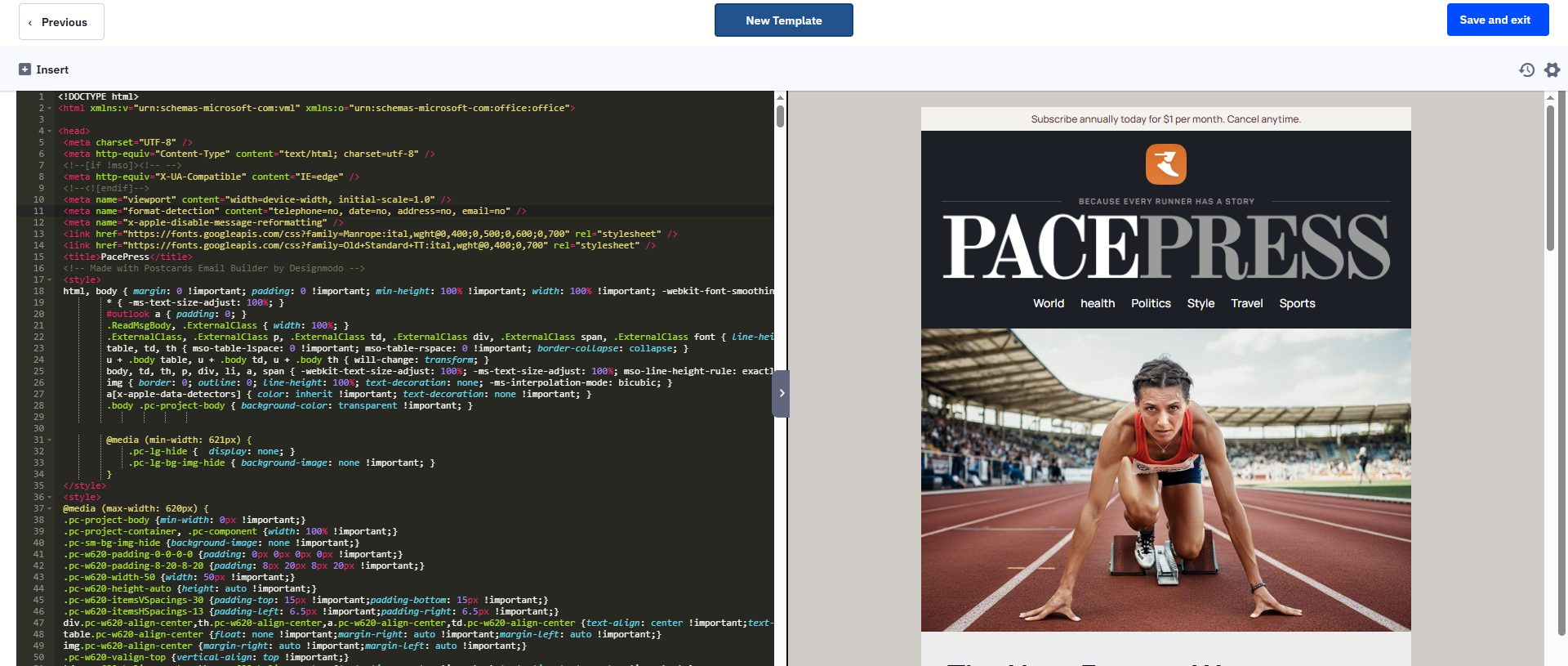Click the 'img.pc-w620-align-center' rule line
Viewport: 1568px width, 666px height.
click(295, 646)
